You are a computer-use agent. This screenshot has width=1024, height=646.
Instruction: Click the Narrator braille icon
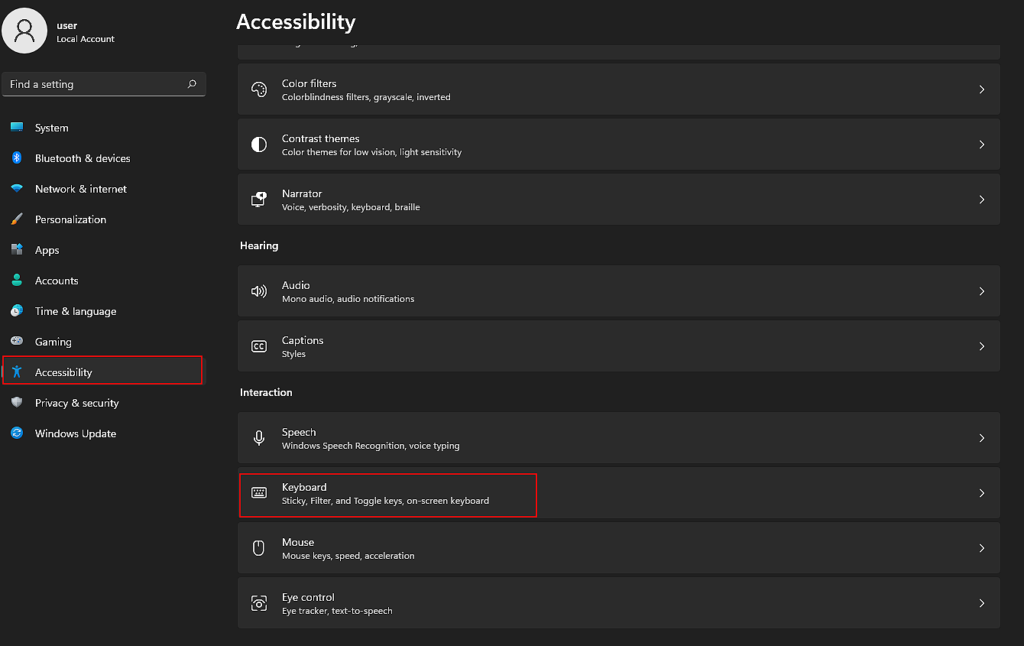[x=259, y=199]
